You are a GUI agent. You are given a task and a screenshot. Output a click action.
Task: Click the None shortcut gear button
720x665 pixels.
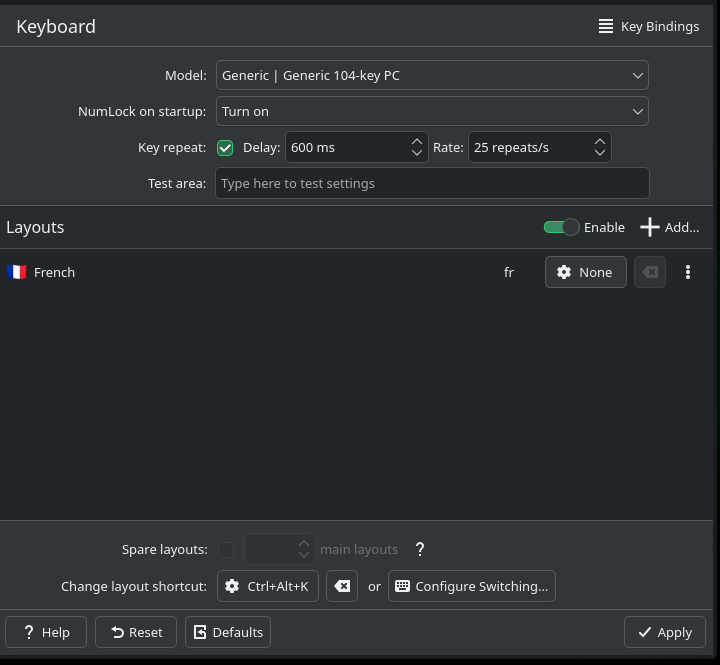click(585, 272)
